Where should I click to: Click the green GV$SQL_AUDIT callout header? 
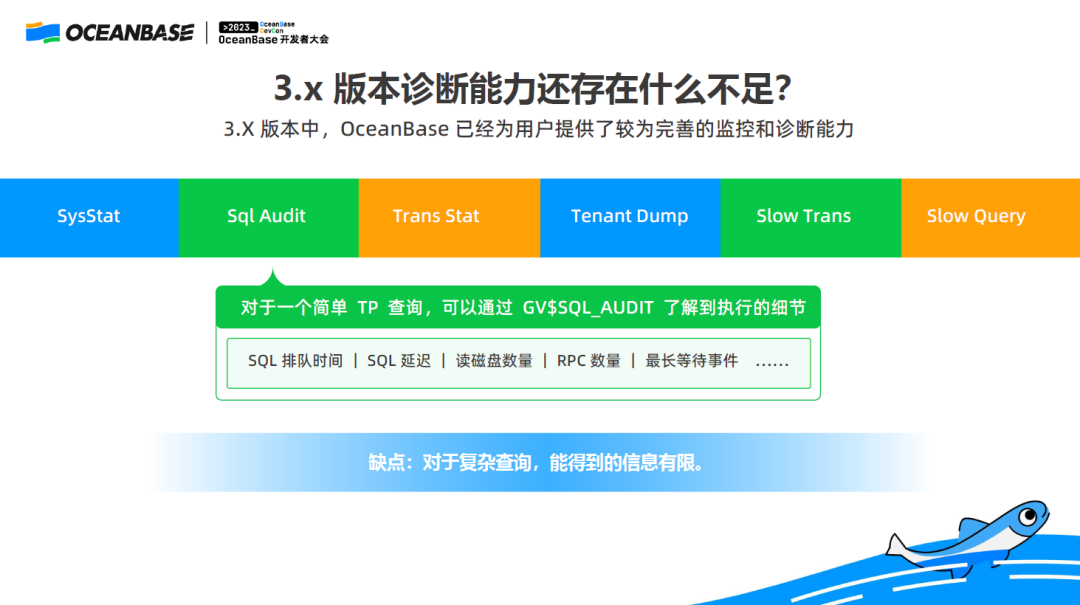(x=518, y=307)
